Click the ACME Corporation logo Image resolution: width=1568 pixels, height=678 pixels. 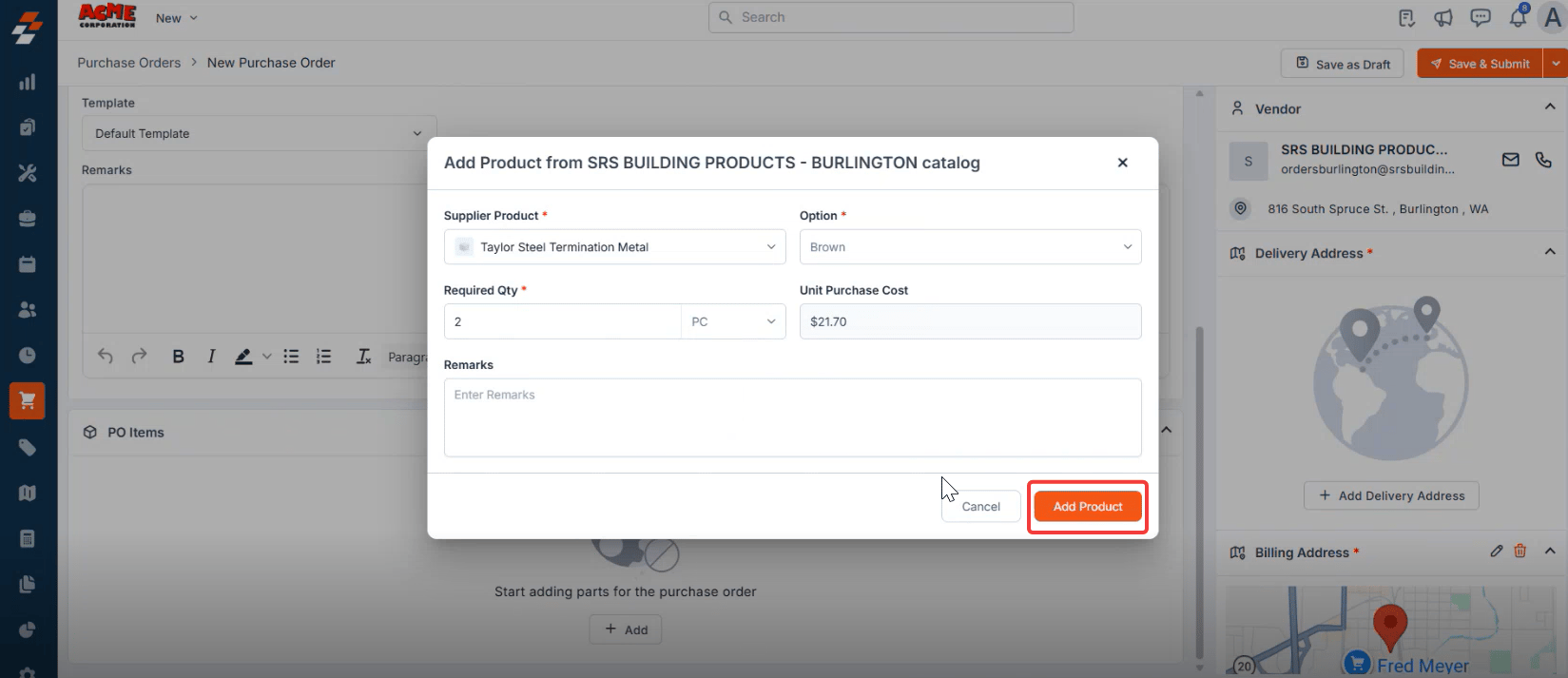coord(106,16)
